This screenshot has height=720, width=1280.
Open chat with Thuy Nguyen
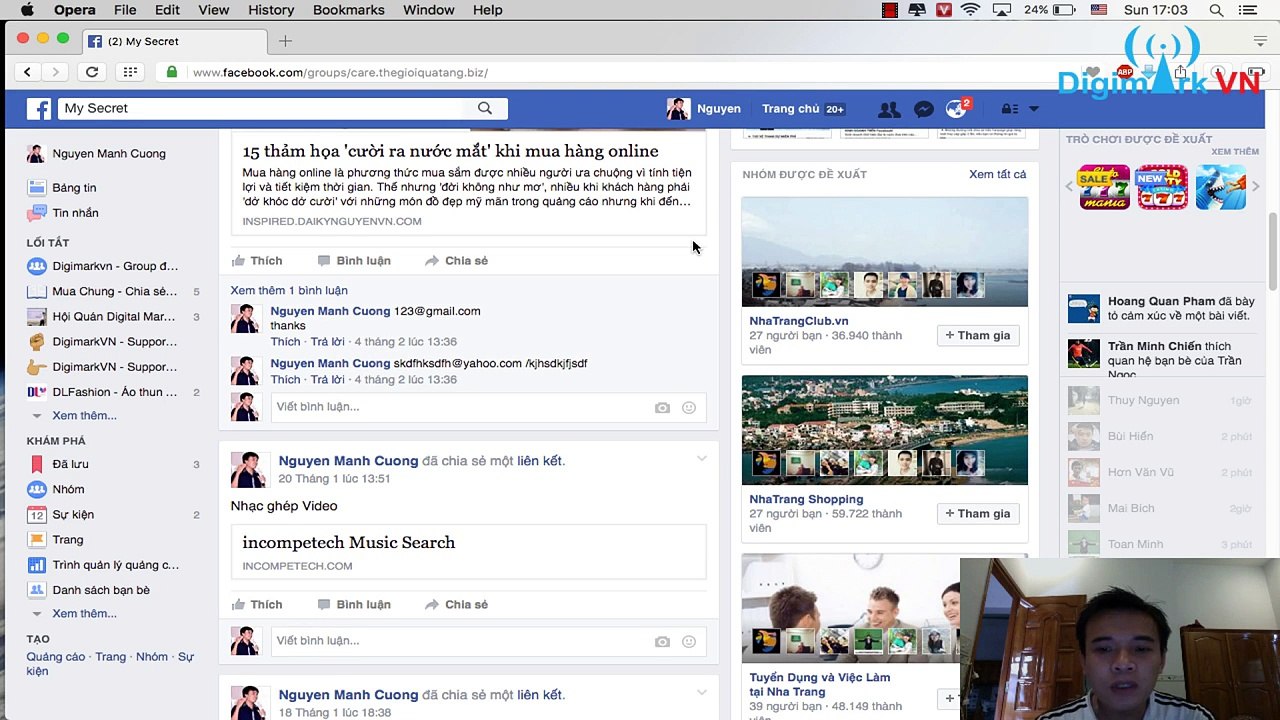1159,400
